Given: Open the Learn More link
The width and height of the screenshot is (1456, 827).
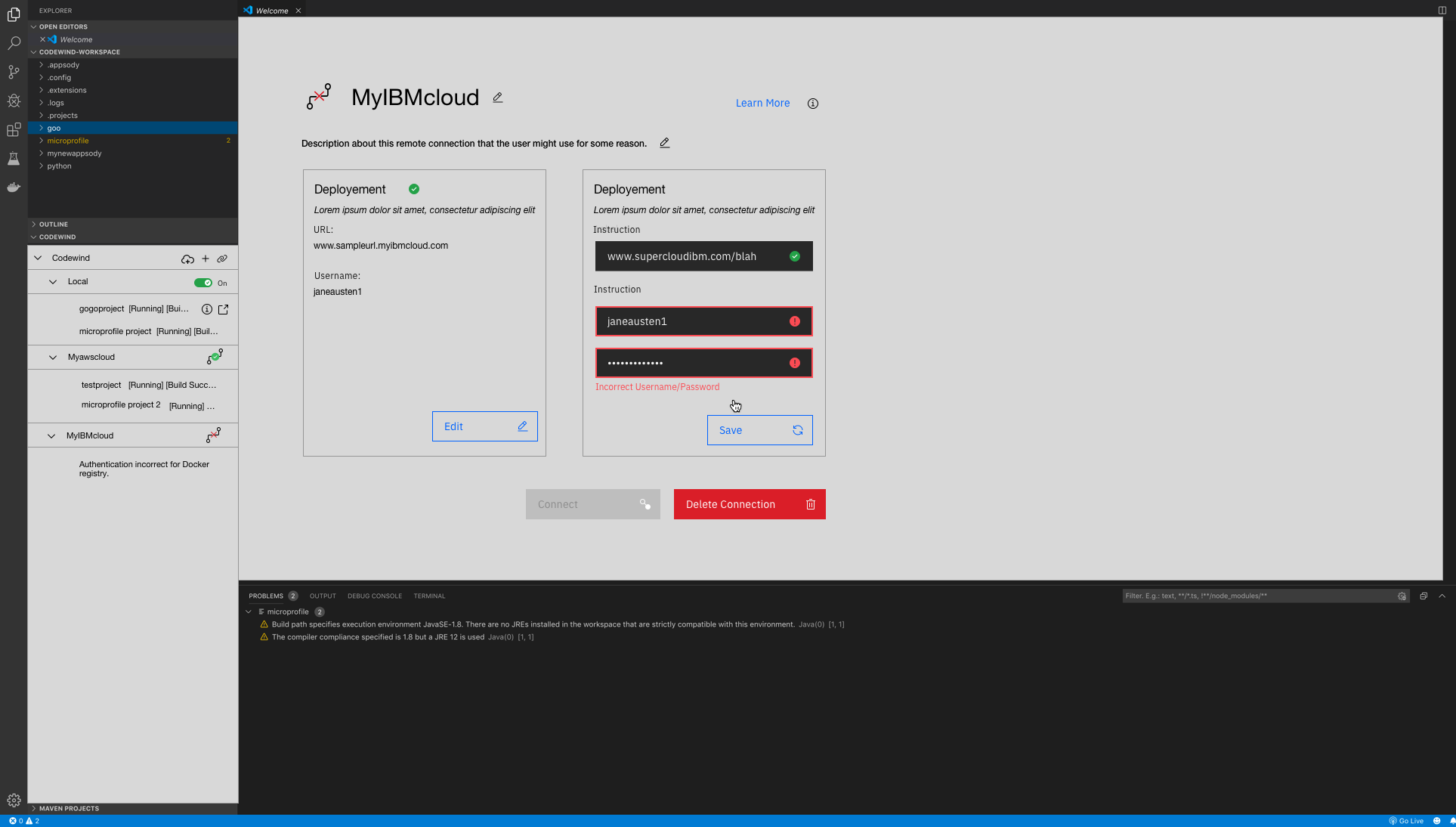Looking at the screenshot, I should [762, 104].
